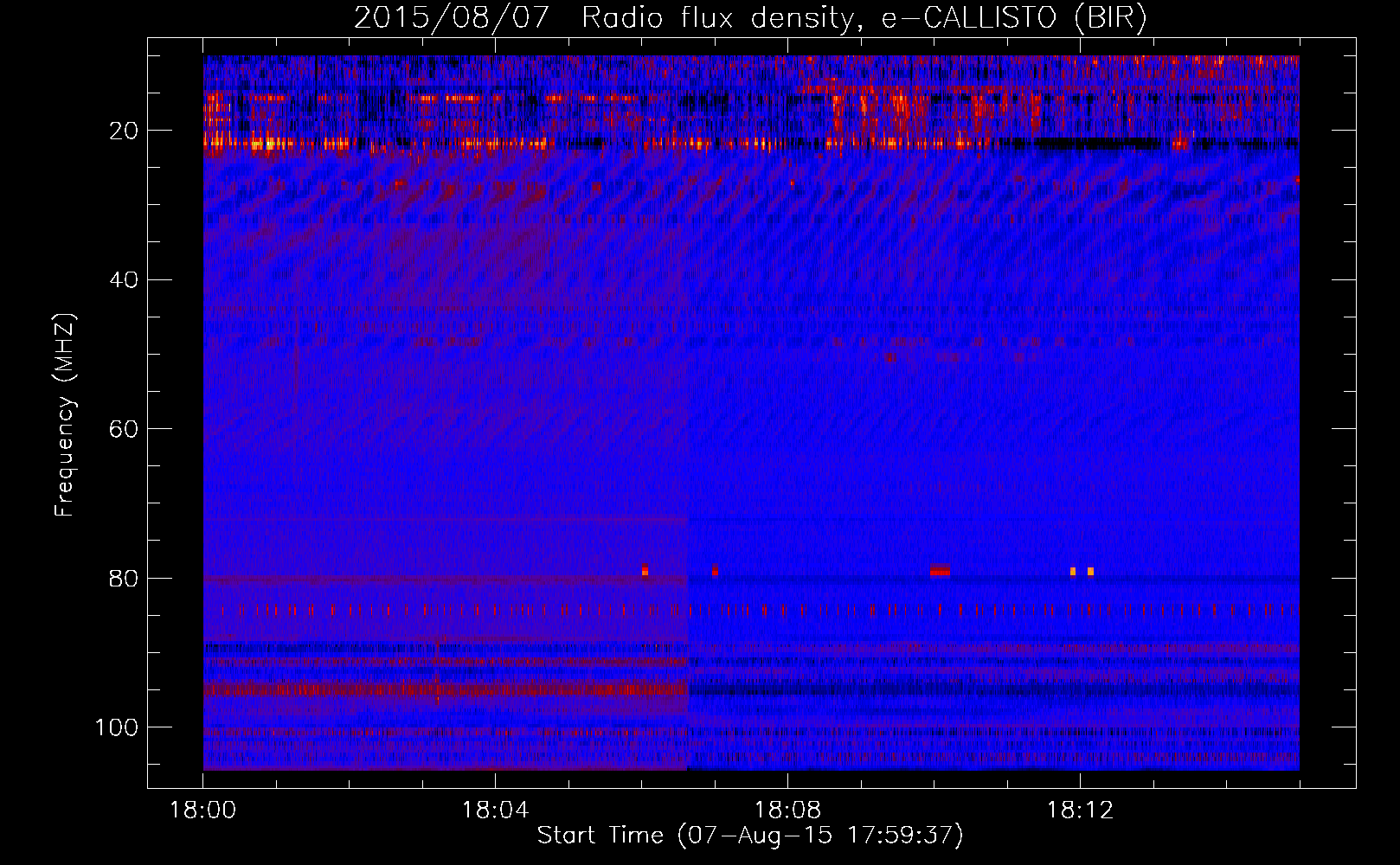Click the '18:08' time tick label
This screenshot has height=865, width=1400.
point(787,811)
